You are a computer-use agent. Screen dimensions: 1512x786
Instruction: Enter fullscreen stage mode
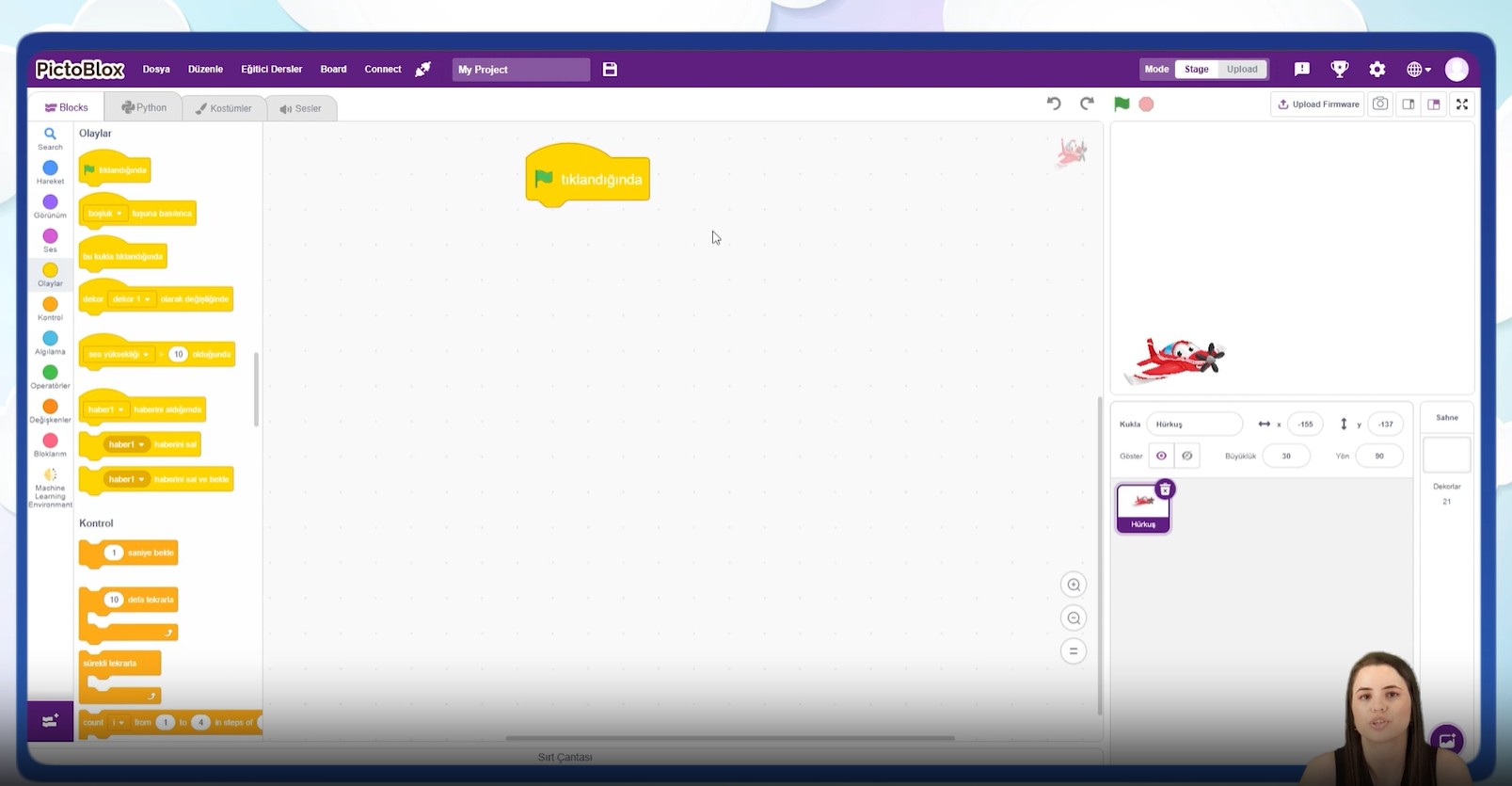coord(1462,104)
